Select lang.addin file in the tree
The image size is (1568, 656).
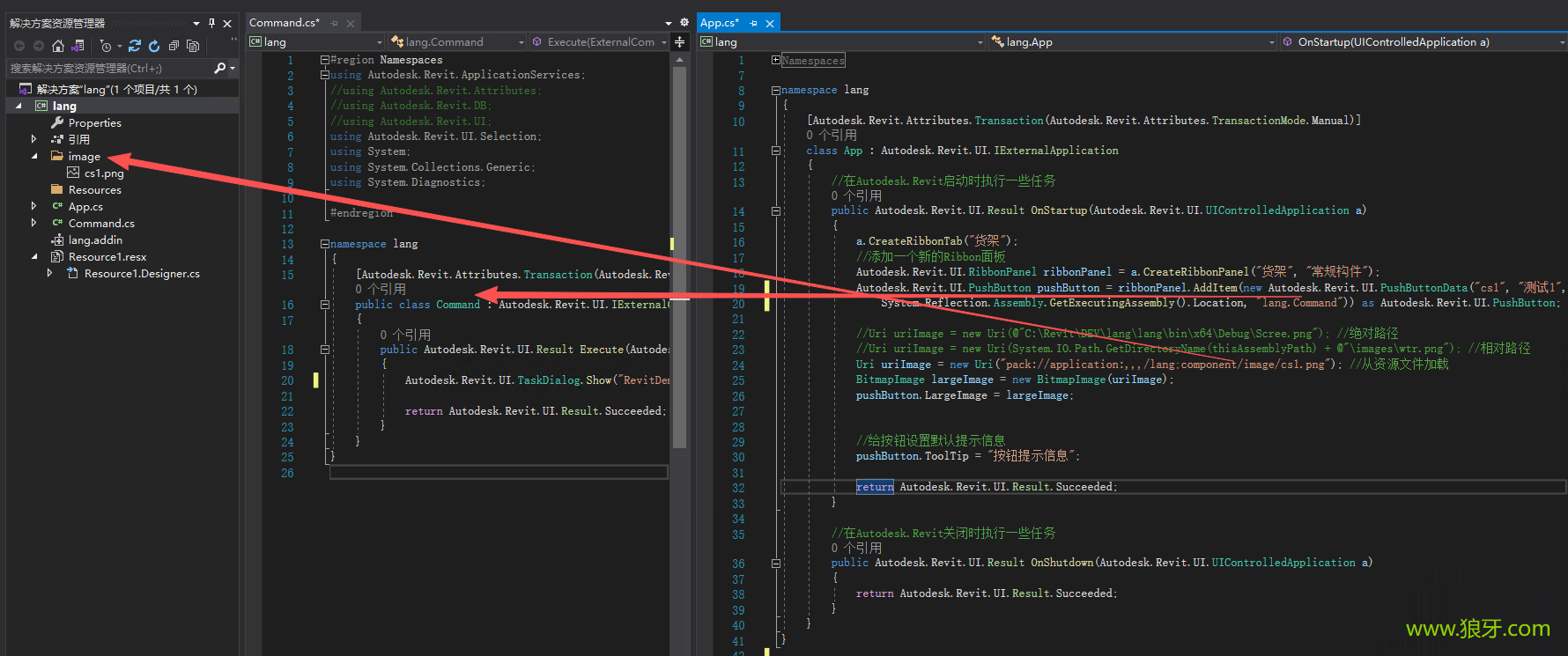point(95,240)
